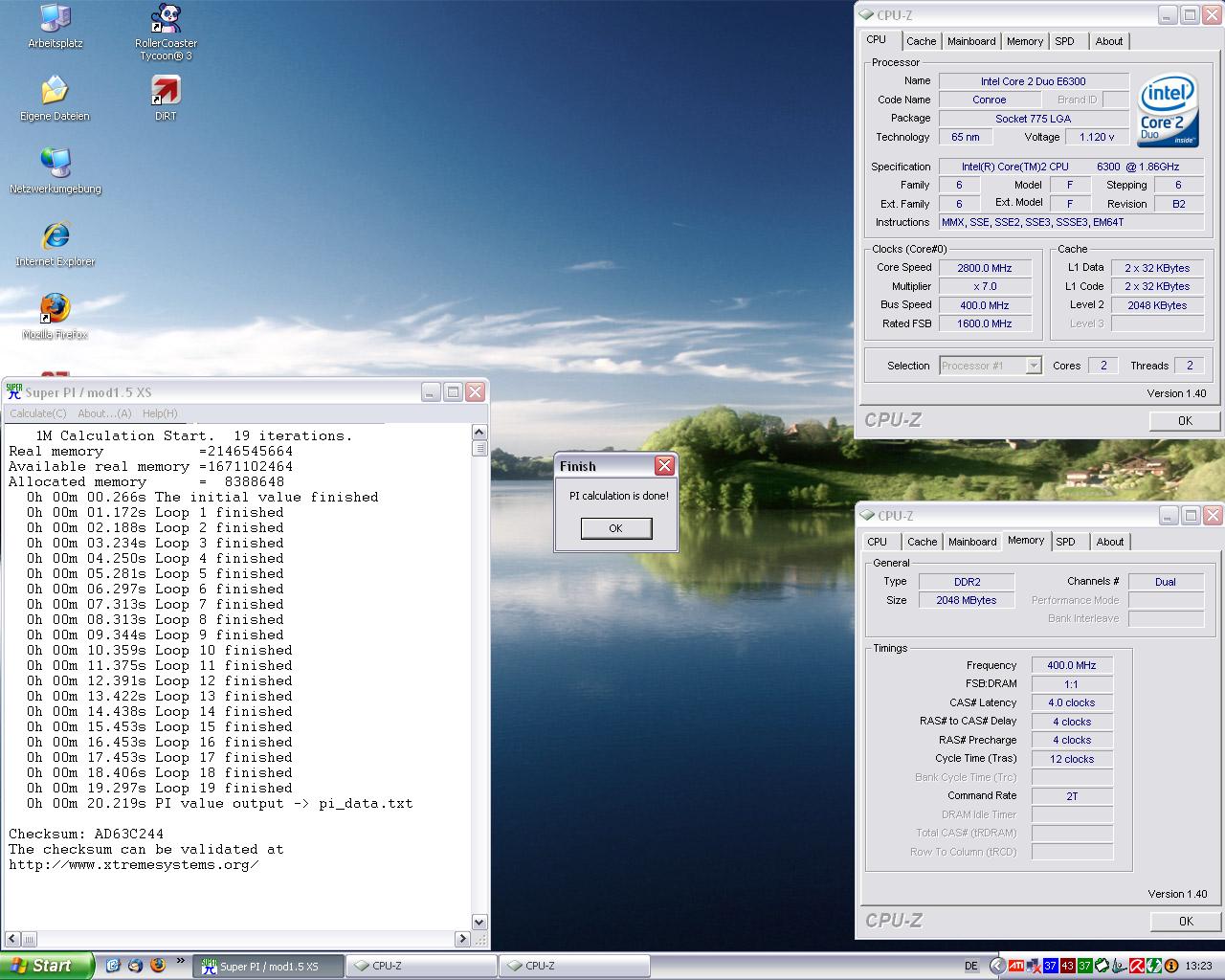
Task: Click Super PI title bar icon
Action: pyautogui.click(x=14, y=391)
